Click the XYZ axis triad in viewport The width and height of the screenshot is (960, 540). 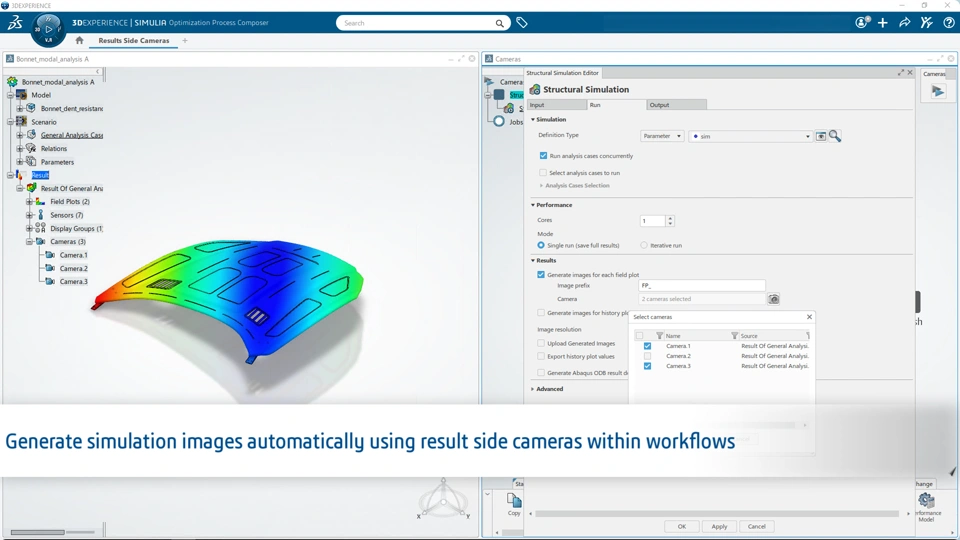[x=443, y=499]
